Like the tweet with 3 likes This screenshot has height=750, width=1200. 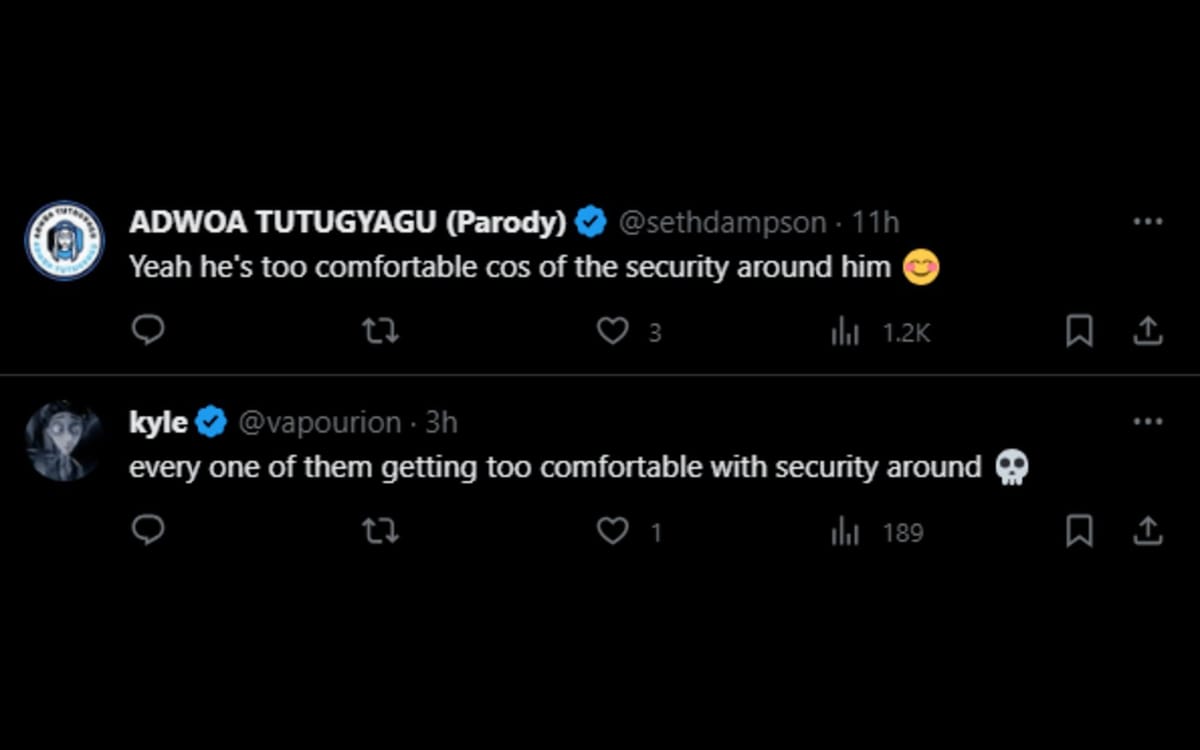pos(612,331)
